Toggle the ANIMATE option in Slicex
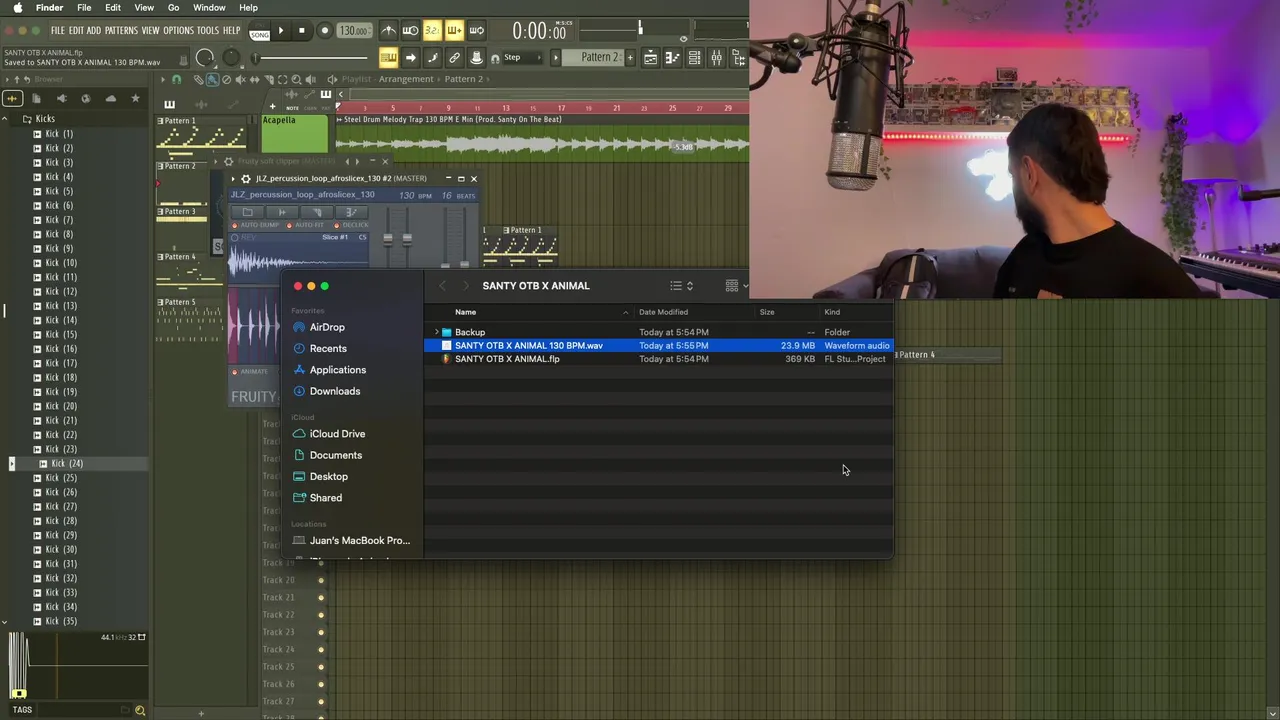This screenshot has height=720, width=1280. 250,372
